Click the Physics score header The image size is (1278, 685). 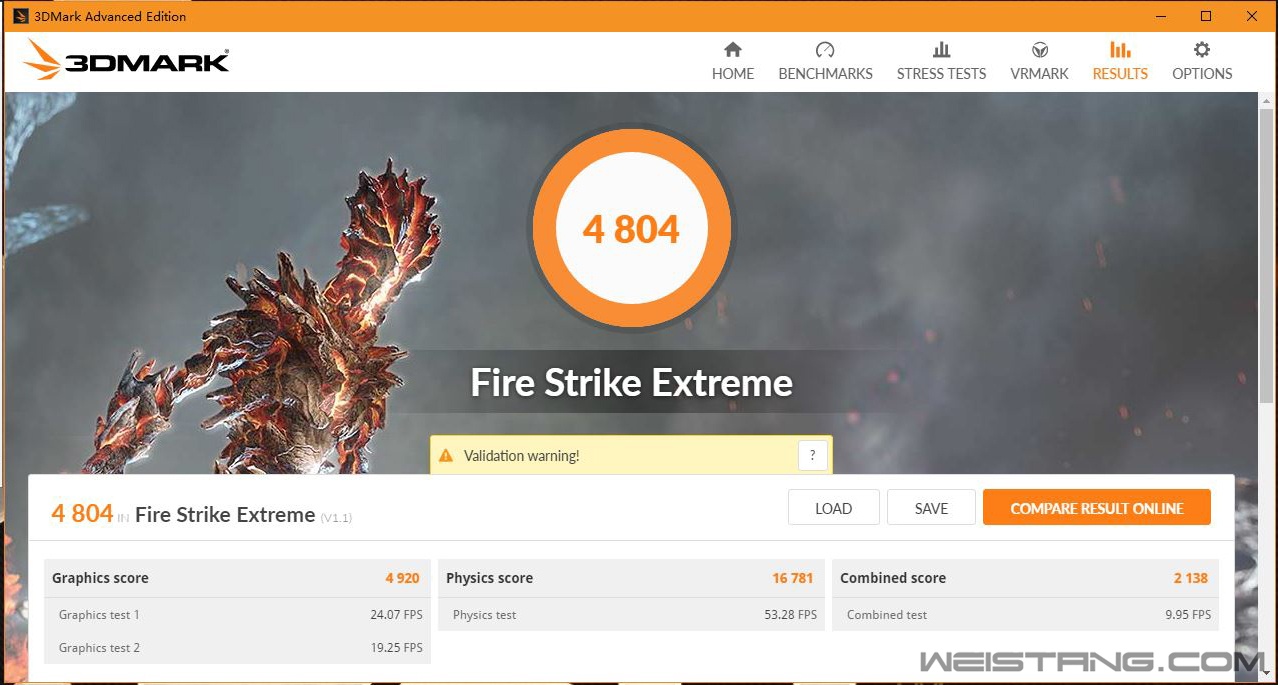click(x=489, y=578)
